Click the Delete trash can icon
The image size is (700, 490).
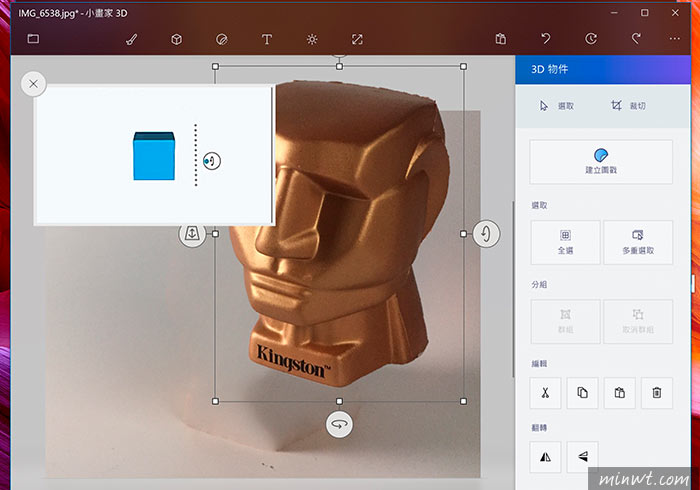tap(657, 393)
